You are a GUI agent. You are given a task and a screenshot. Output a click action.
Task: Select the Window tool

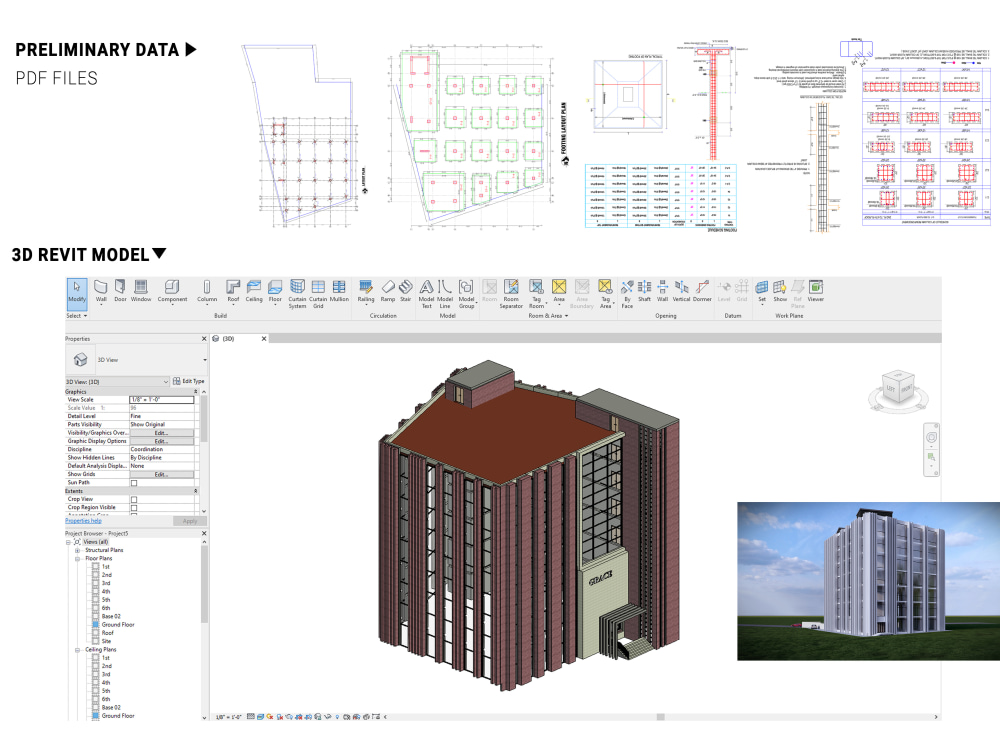tap(141, 291)
